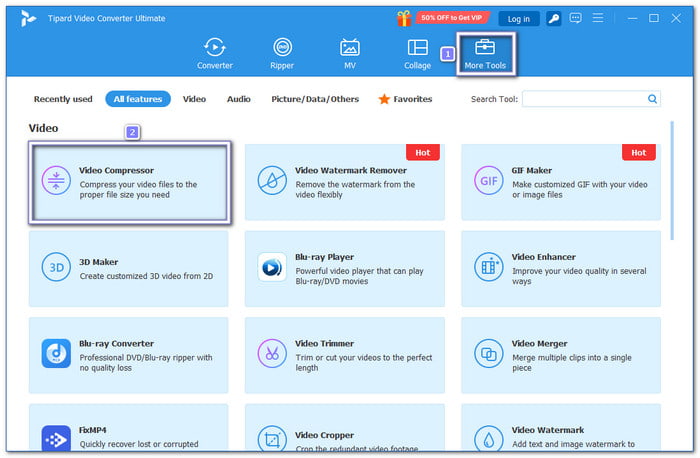Open the GIF Maker title
Viewport: 700px width, 458px height.
(532, 171)
